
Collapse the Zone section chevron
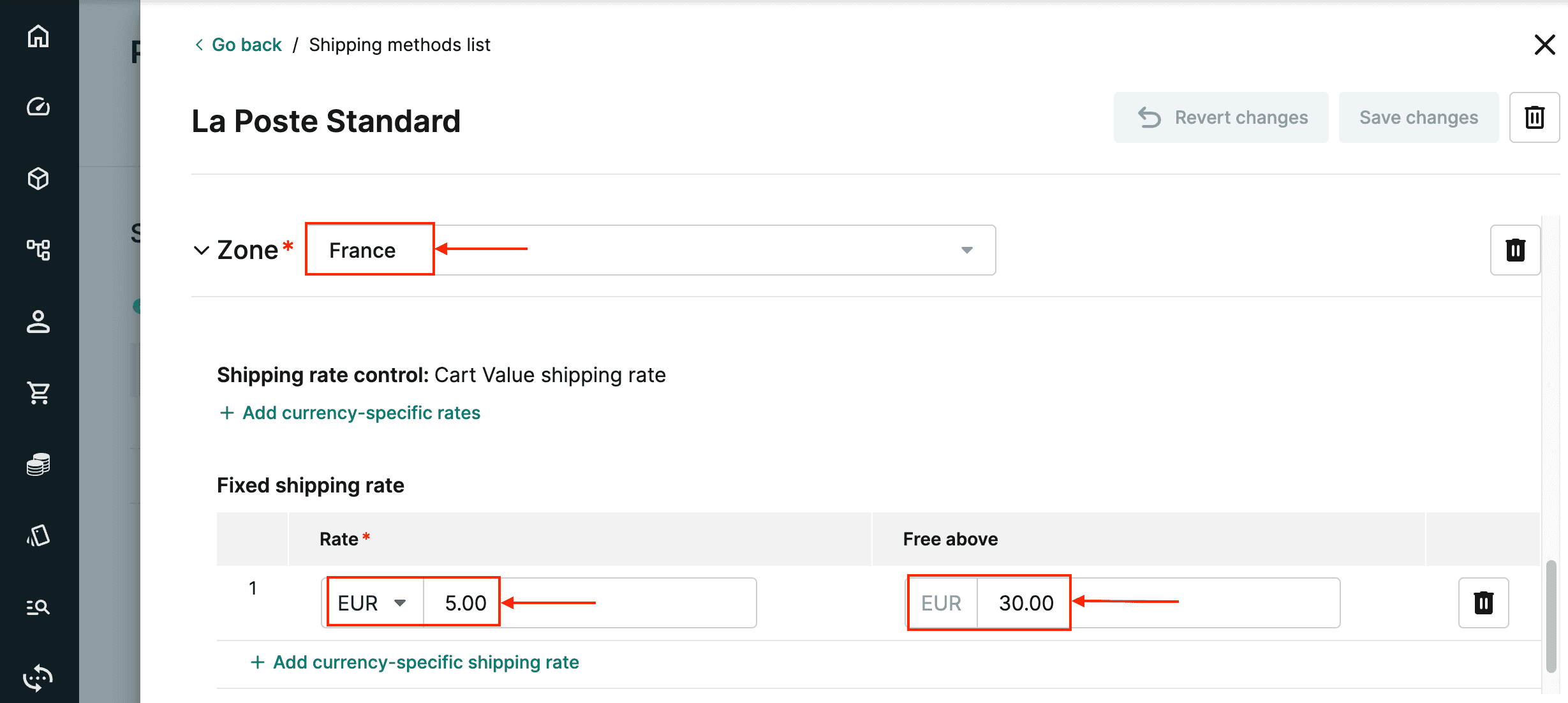tap(201, 250)
